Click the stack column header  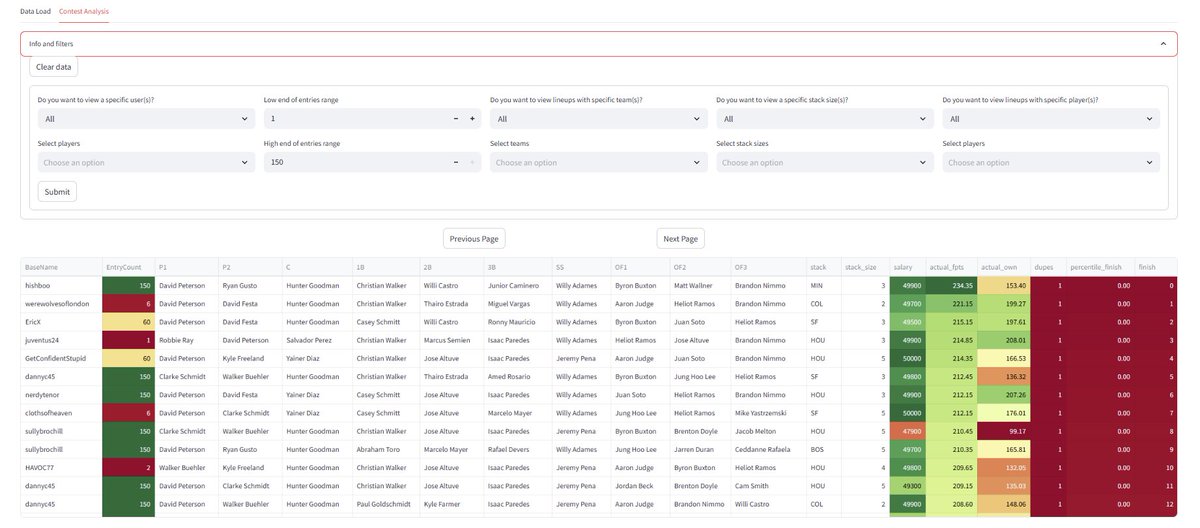(824, 267)
